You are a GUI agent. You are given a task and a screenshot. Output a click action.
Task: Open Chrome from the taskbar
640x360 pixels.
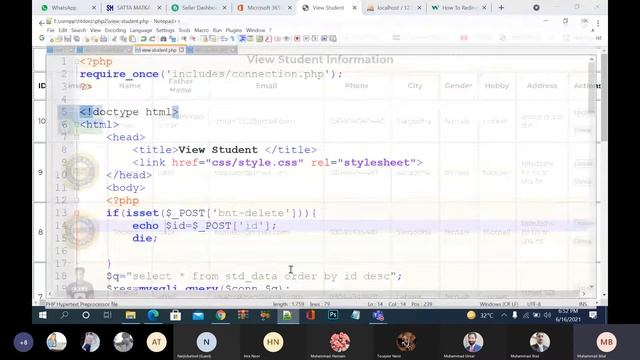[x=220, y=315]
